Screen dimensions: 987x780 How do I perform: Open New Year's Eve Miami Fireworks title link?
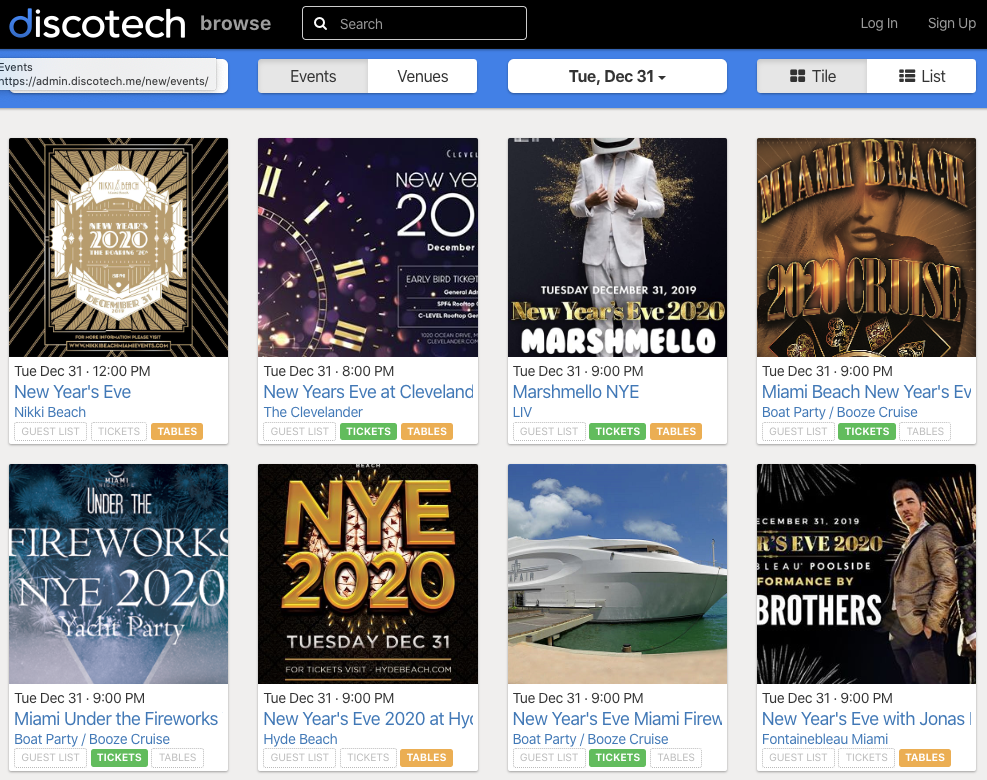[618, 718]
